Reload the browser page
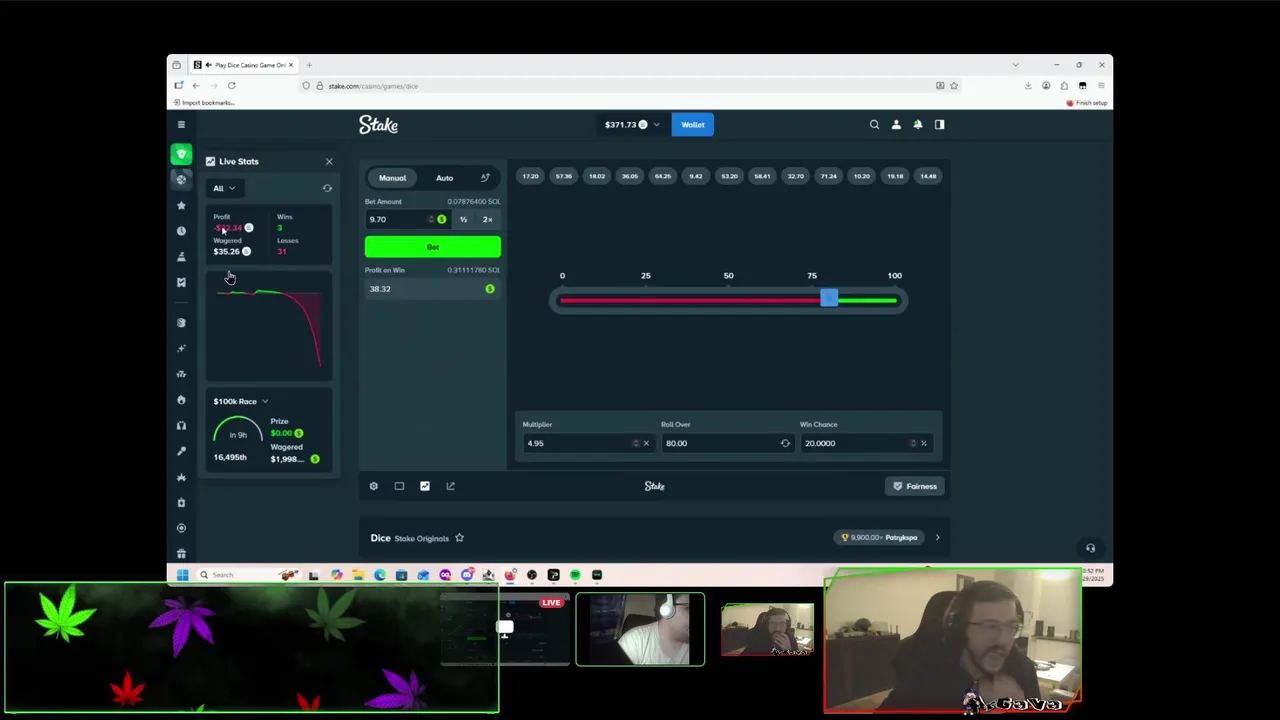The height and width of the screenshot is (720, 1280). [231, 86]
